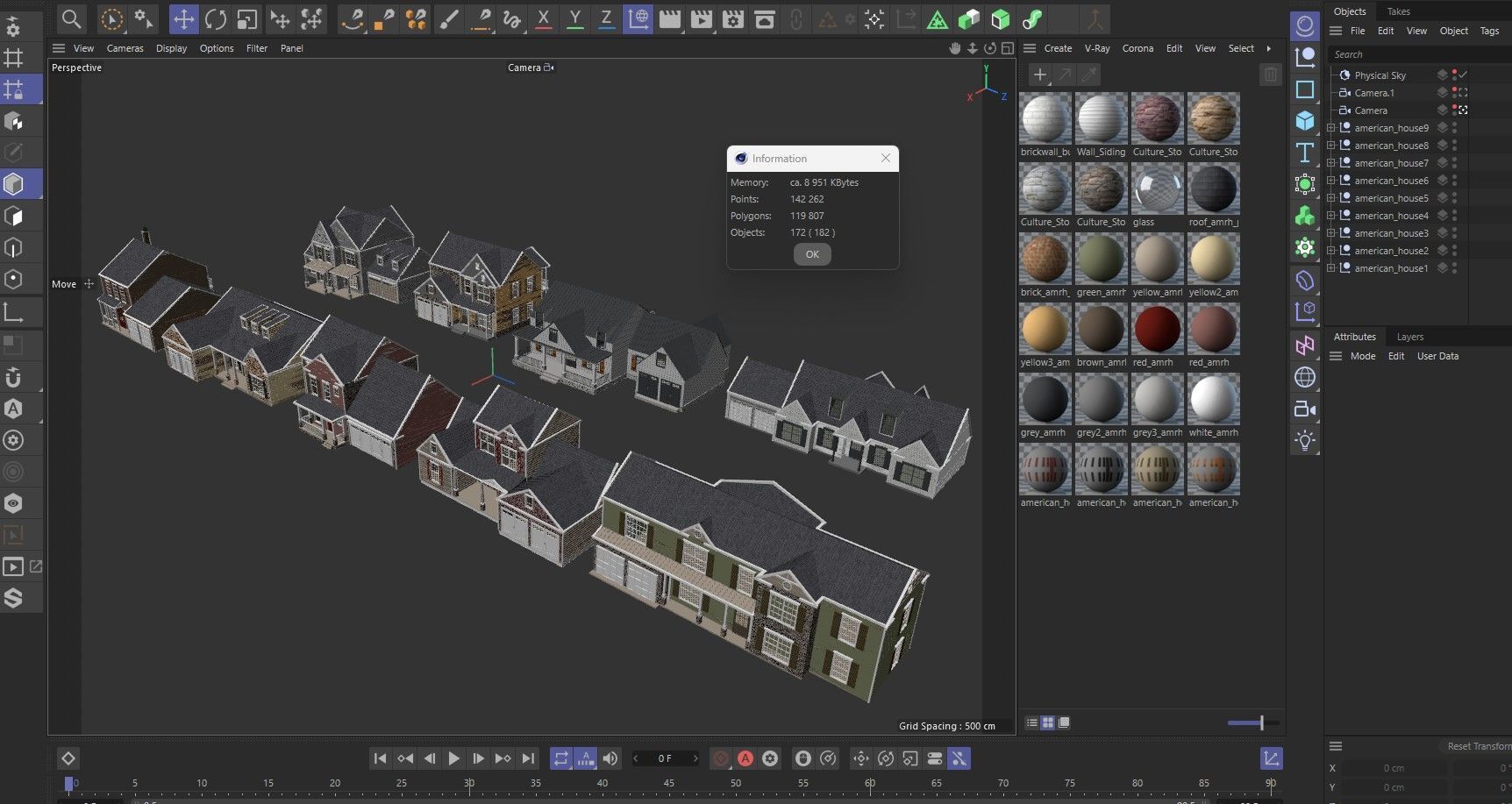Select the Text spline tool icon
Viewport: 1512px width, 804px height.
(1305, 153)
